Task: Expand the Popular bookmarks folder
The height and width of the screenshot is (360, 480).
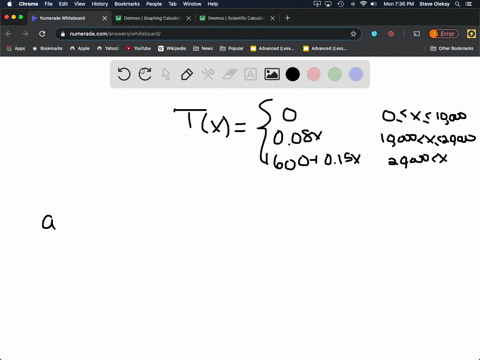Action: point(232,48)
